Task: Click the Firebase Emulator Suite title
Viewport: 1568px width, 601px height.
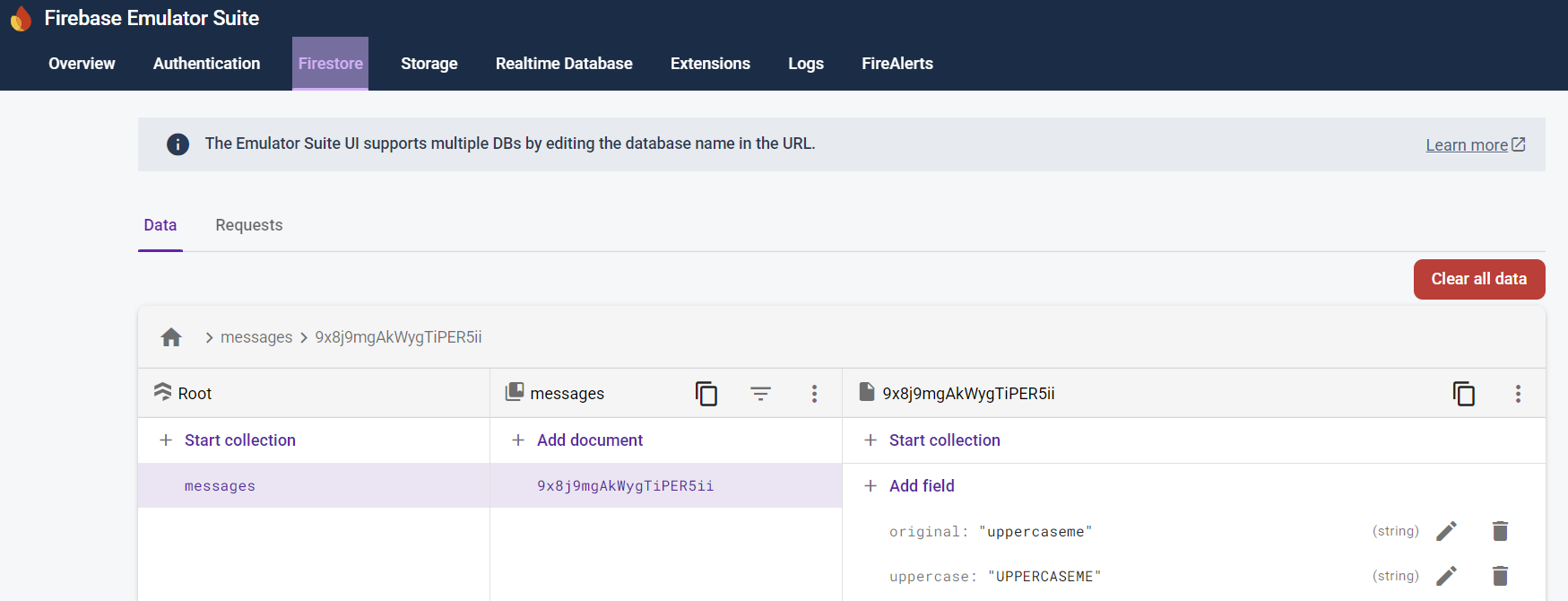Action: 152,18
